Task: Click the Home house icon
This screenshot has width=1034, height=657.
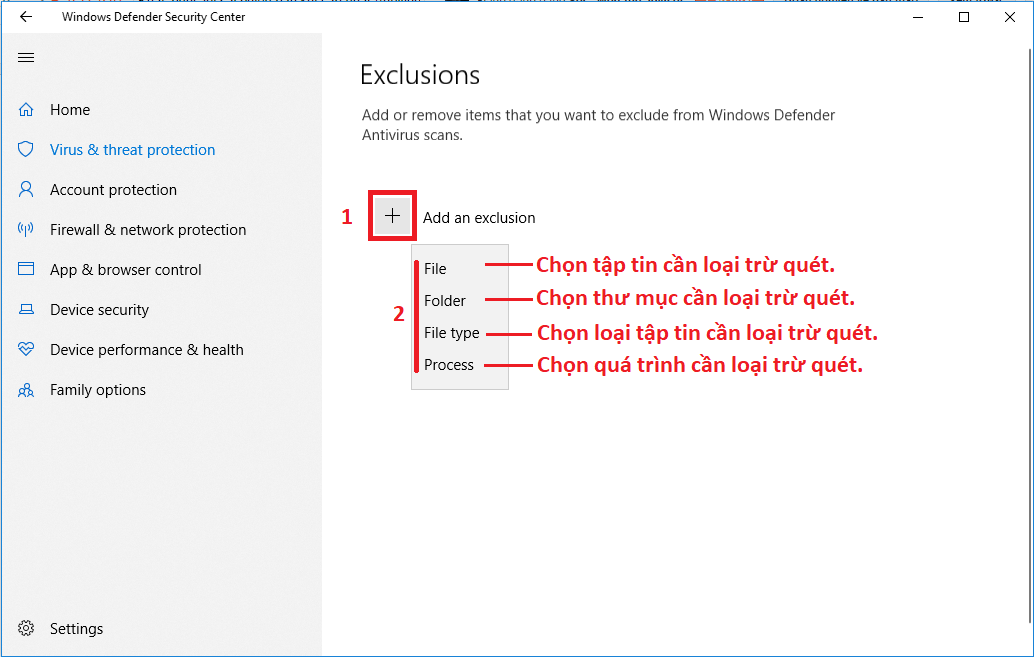Action: 26,110
